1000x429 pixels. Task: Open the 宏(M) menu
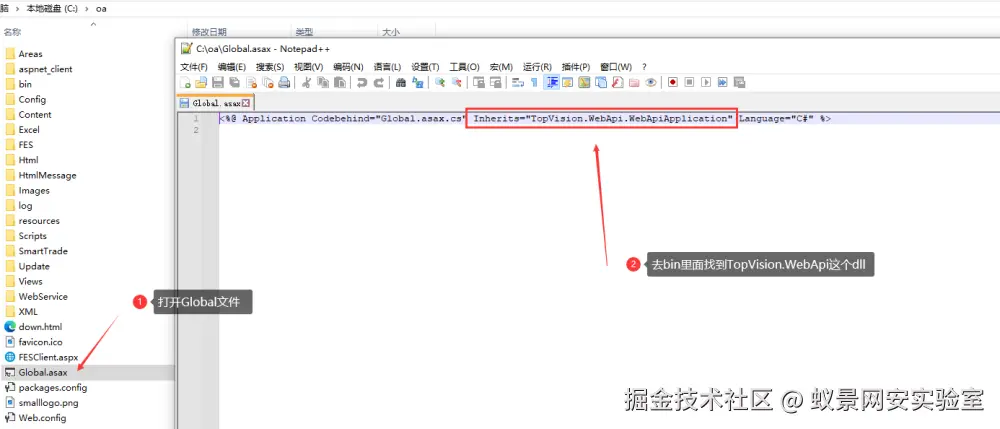pyautogui.click(x=501, y=67)
